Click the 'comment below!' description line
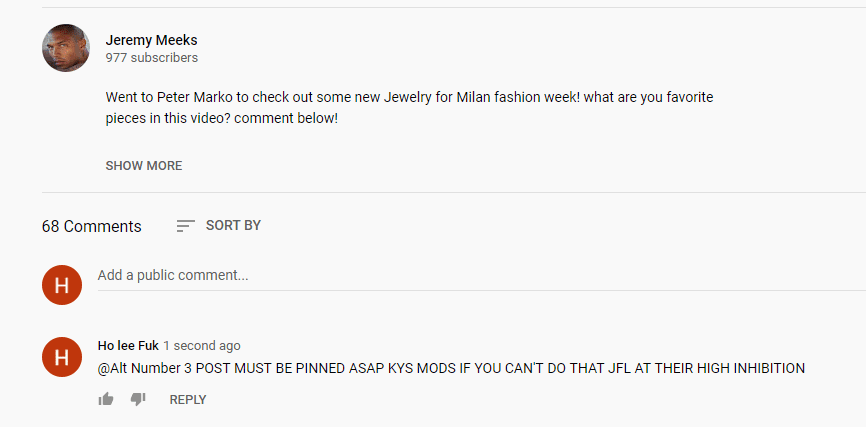Viewport: 866px width, 427px height. pyautogui.click(x=221, y=119)
